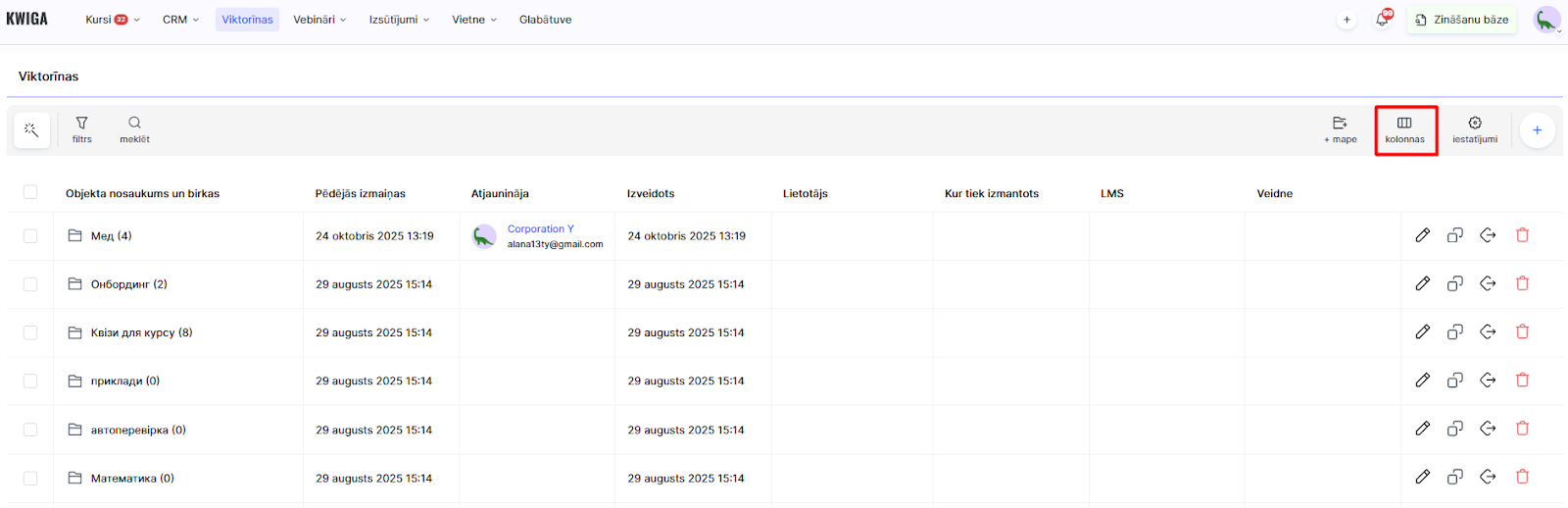Click the meklēt search icon
The image size is (1568, 508).
134,129
